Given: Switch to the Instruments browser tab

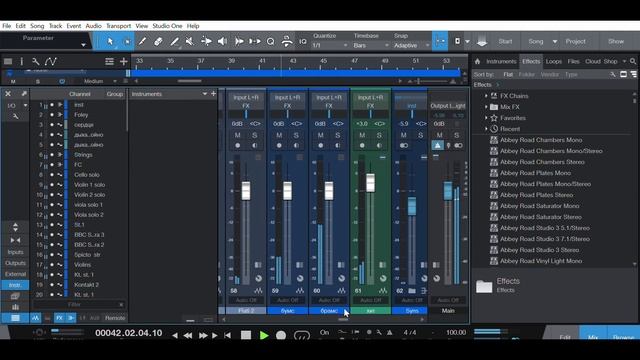Looking at the screenshot, I should tap(501, 62).
